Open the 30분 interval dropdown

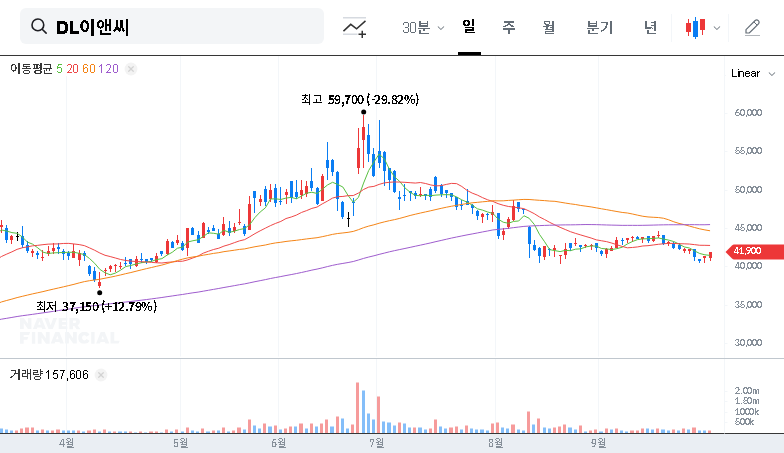coord(423,28)
